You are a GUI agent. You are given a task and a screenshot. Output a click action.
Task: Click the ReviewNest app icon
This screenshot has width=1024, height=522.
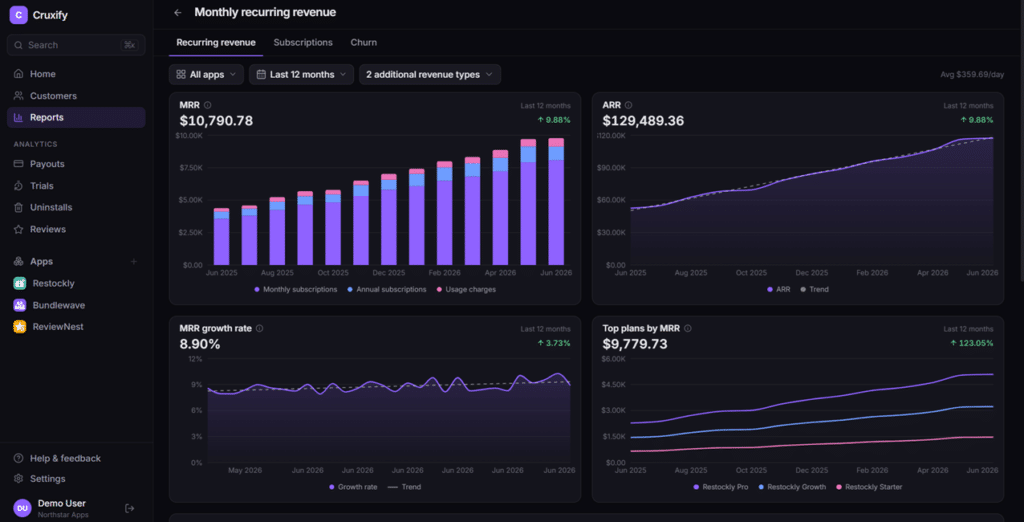[x=20, y=327]
